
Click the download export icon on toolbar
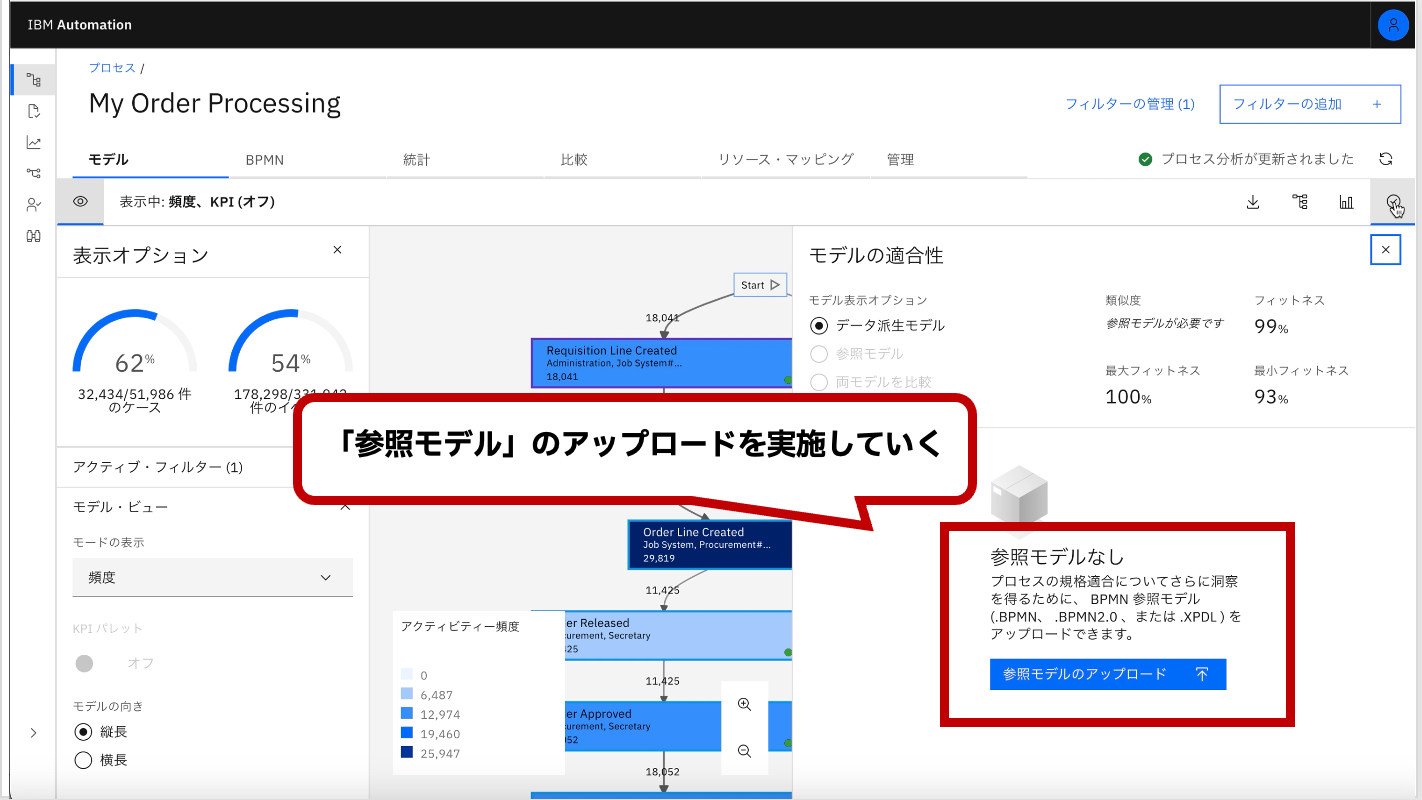(x=1252, y=202)
